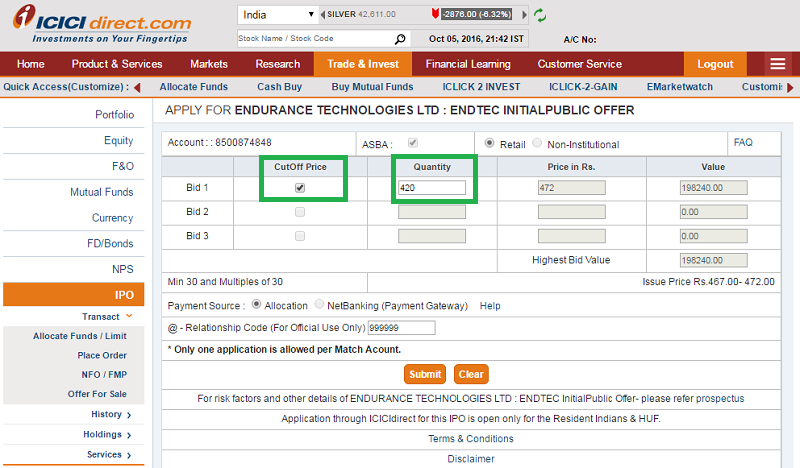Open the Disclaimer link

click(x=471, y=459)
